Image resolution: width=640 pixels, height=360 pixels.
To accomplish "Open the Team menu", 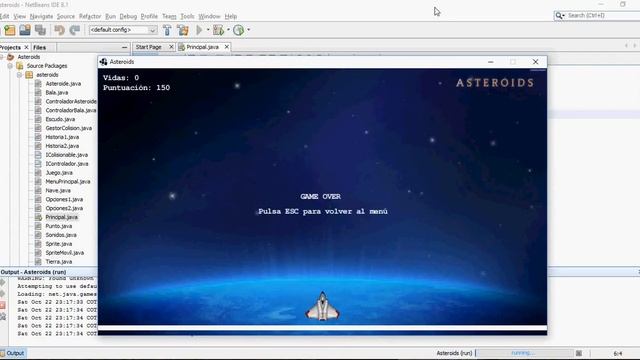I will 169,16.
